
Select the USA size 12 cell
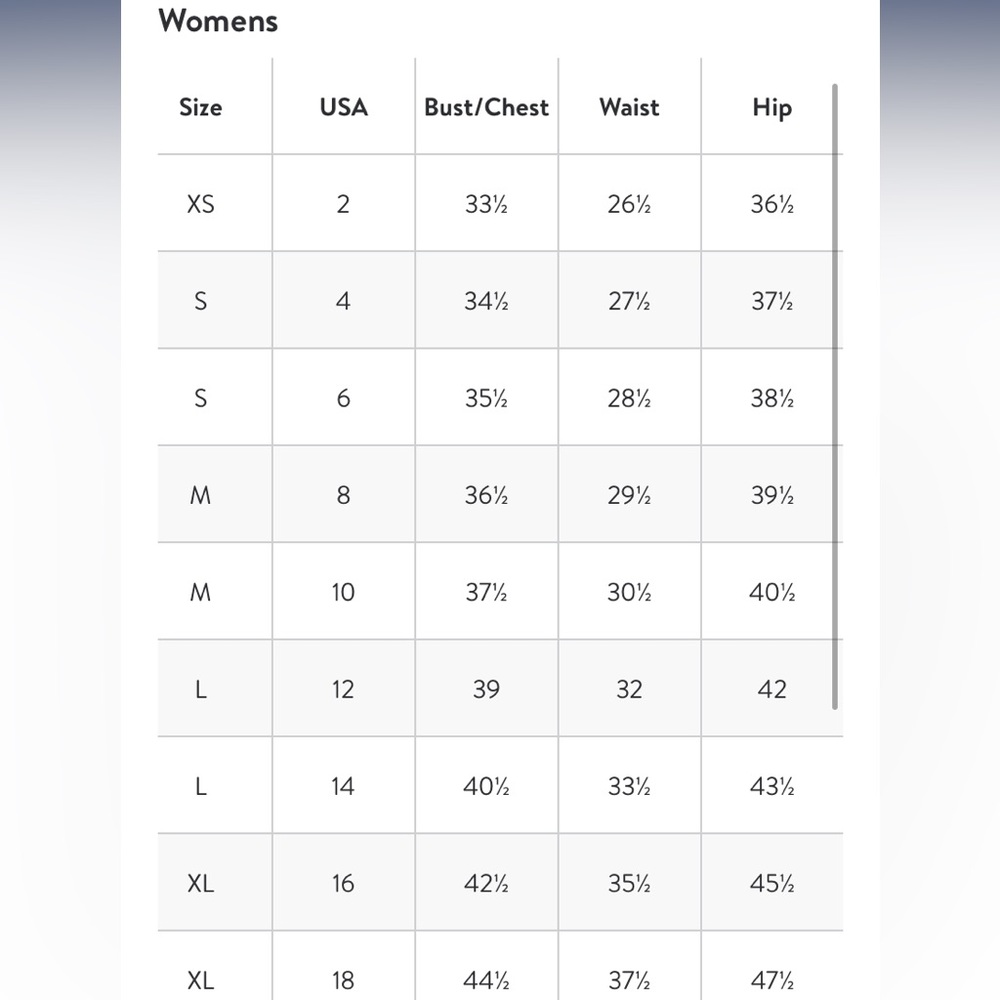(x=343, y=689)
